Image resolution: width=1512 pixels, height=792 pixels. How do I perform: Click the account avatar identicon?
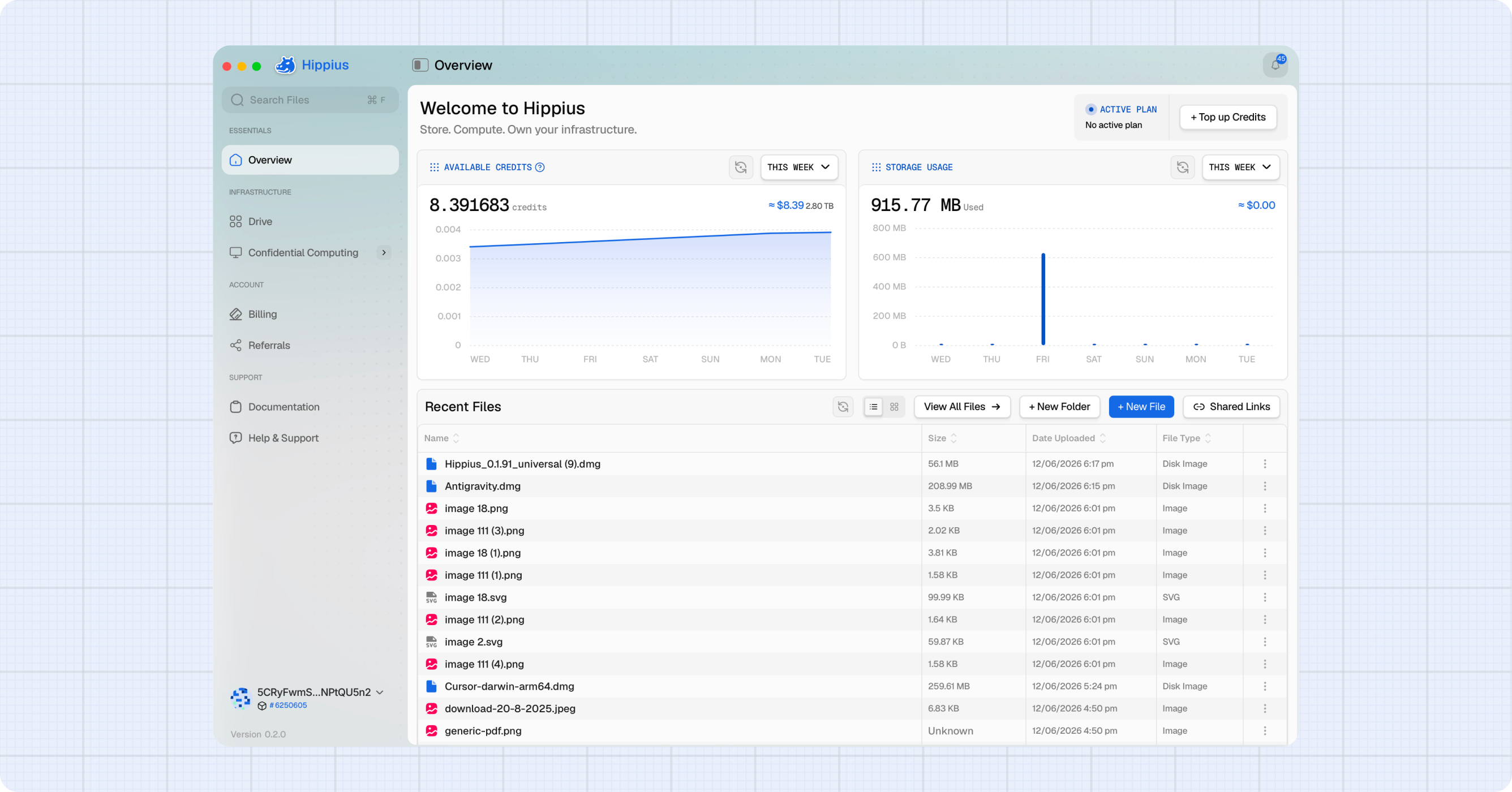[240, 698]
